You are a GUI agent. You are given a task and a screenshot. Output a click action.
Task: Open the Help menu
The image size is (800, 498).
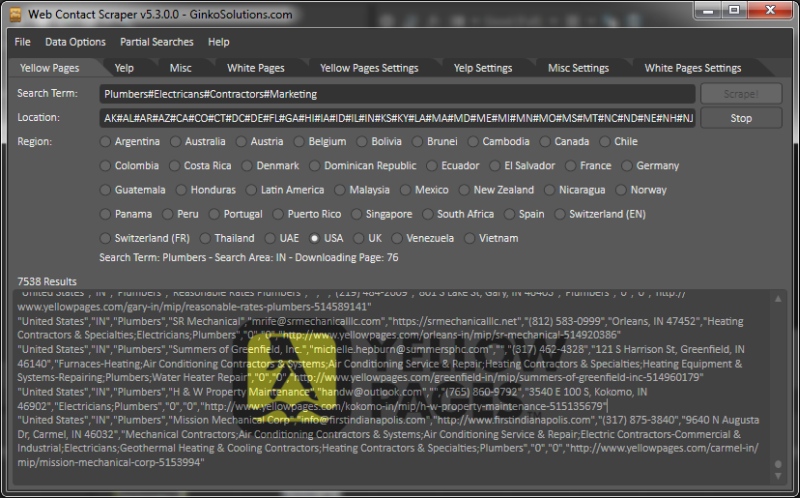[x=218, y=42]
